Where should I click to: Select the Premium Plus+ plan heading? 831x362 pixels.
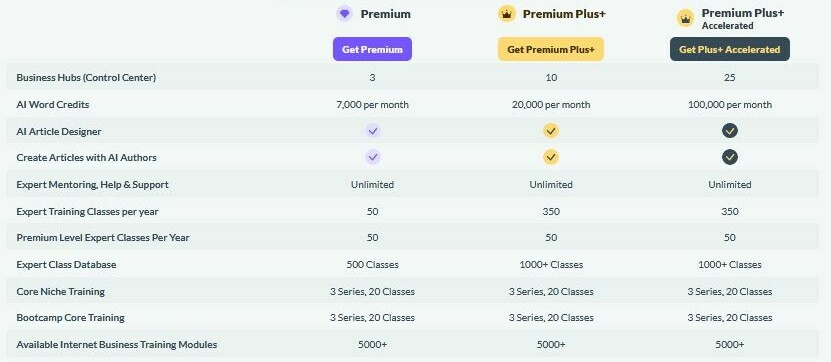click(564, 14)
